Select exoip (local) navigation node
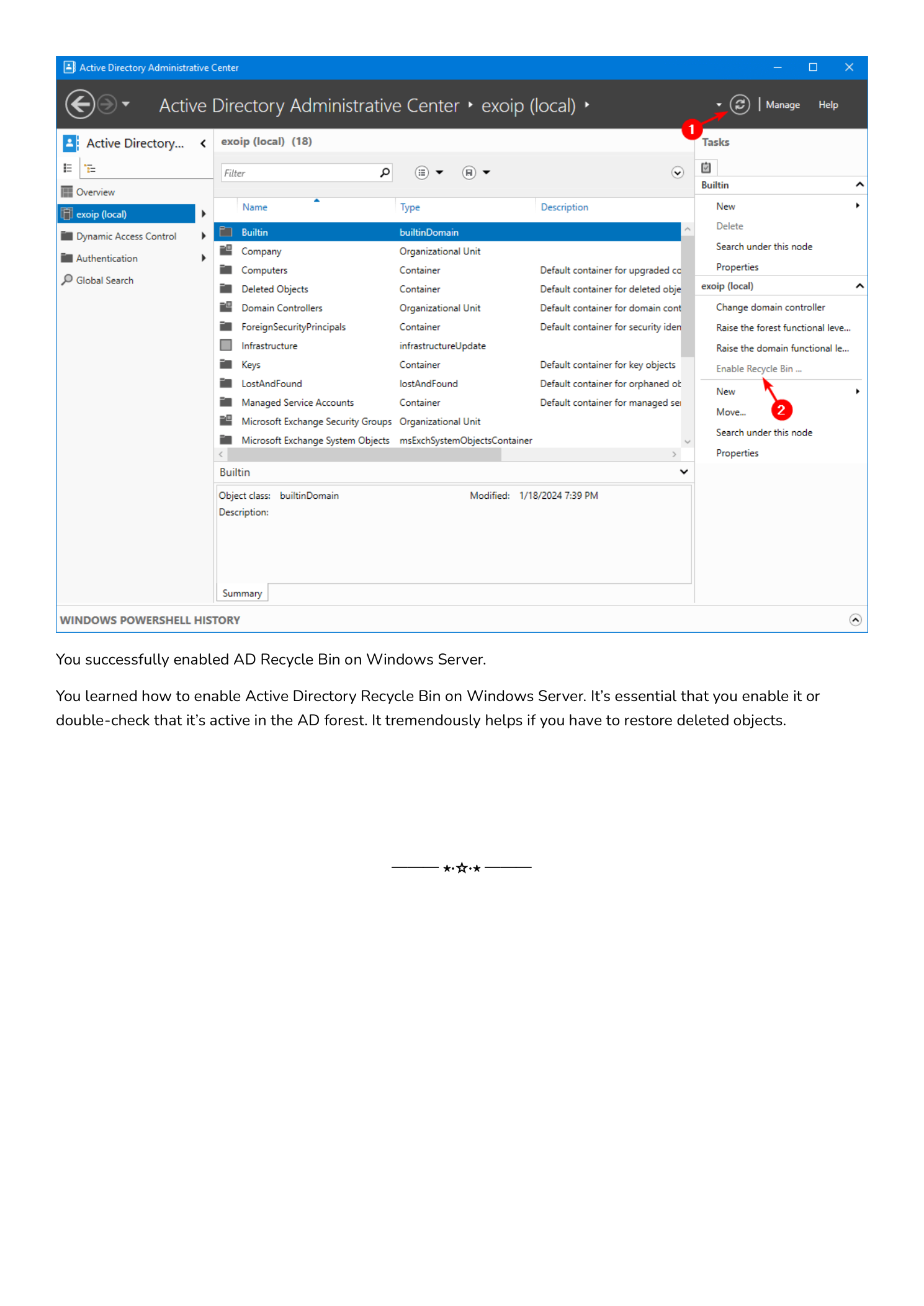 [127, 214]
